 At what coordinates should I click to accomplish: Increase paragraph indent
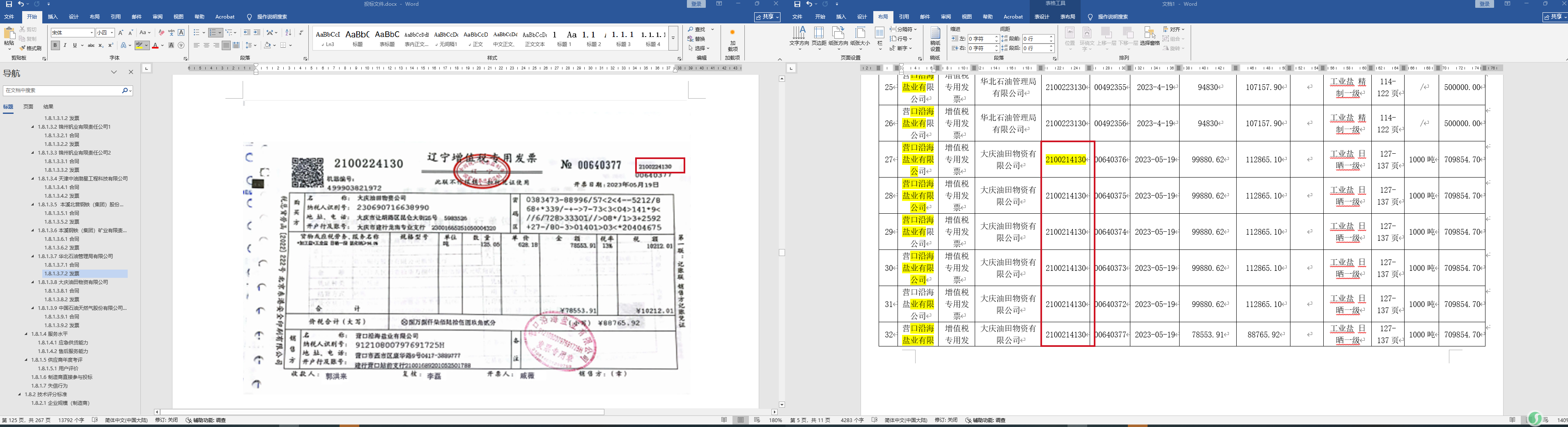(257, 32)
